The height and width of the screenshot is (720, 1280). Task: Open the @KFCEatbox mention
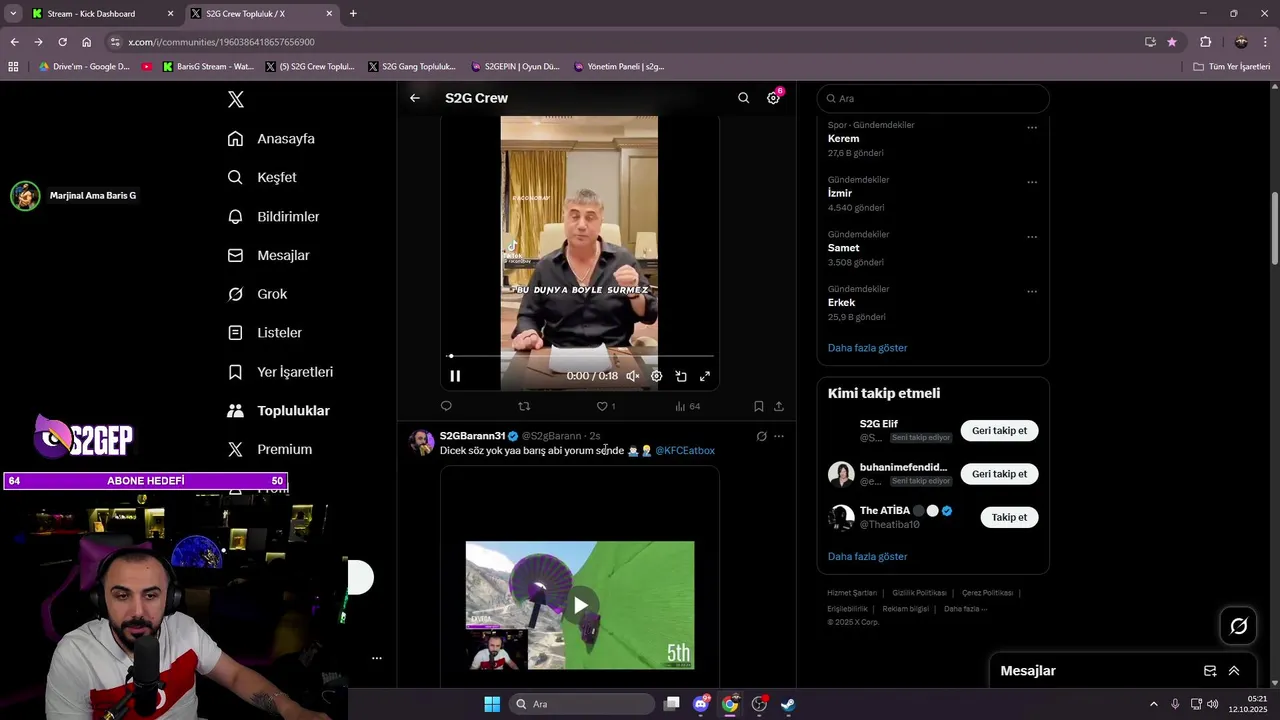685,451
